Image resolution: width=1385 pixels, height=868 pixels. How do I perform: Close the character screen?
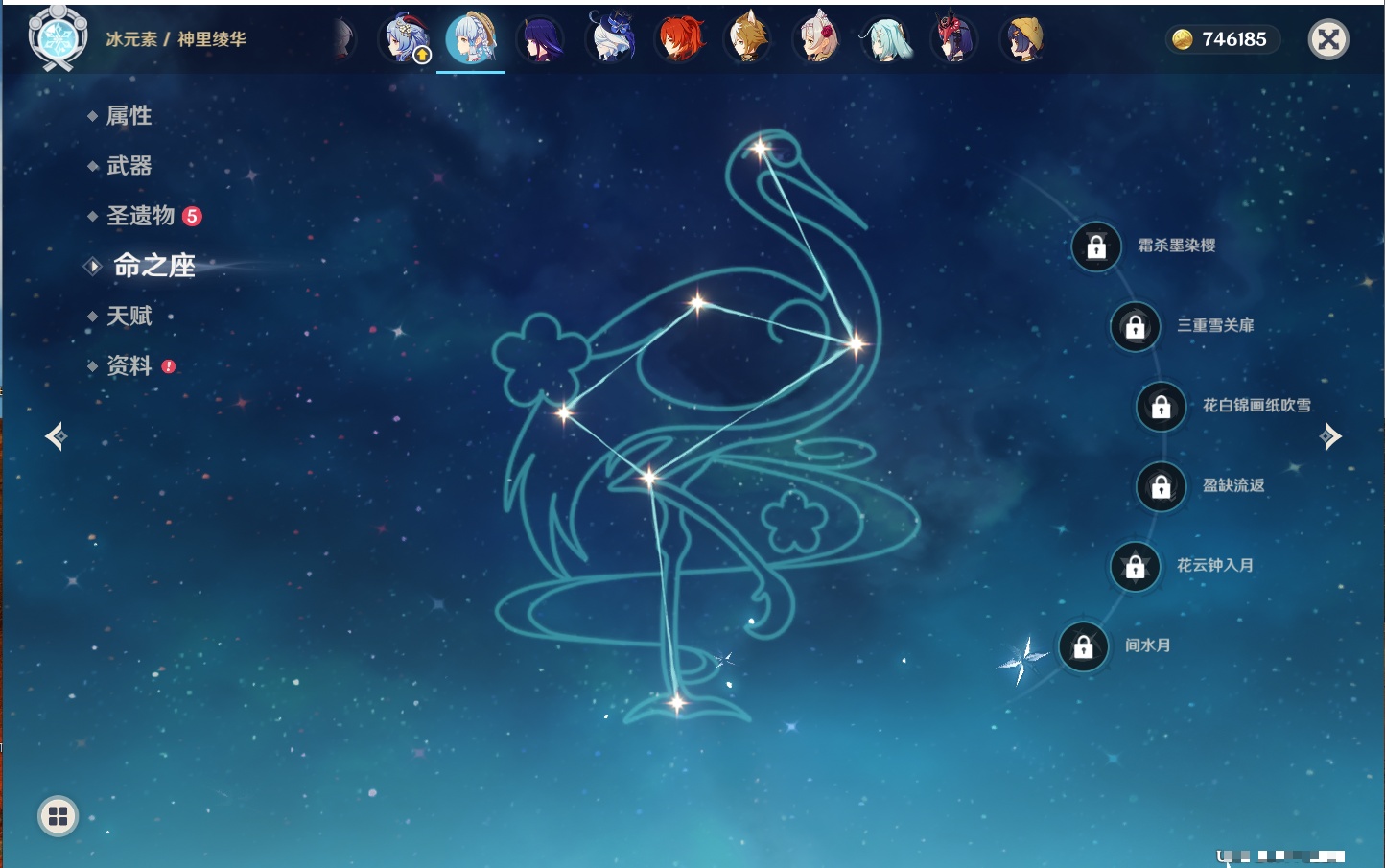click(x=1328, y=39)
